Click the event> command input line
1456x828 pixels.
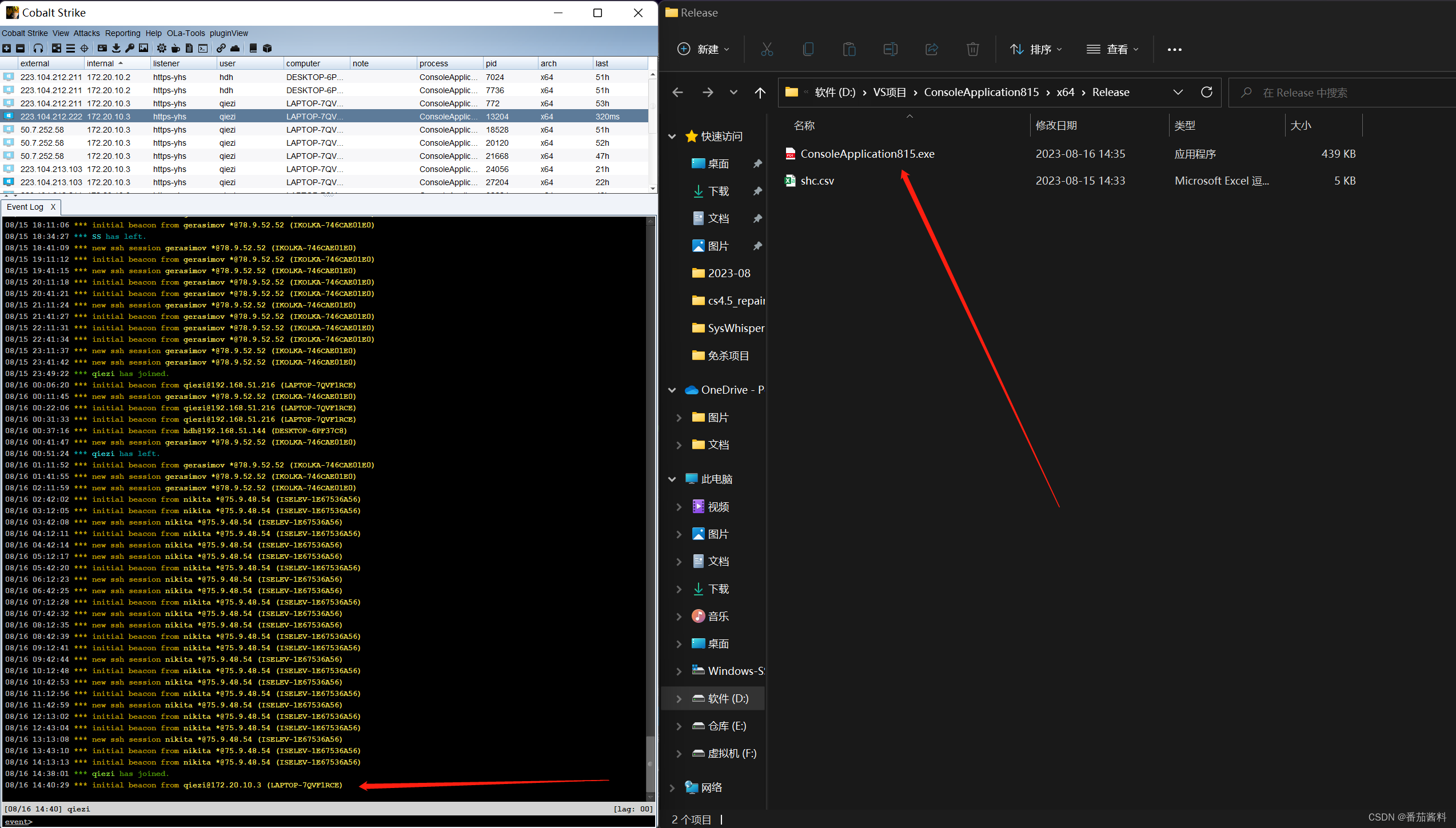pyautogui.click(x=328, y=822)
